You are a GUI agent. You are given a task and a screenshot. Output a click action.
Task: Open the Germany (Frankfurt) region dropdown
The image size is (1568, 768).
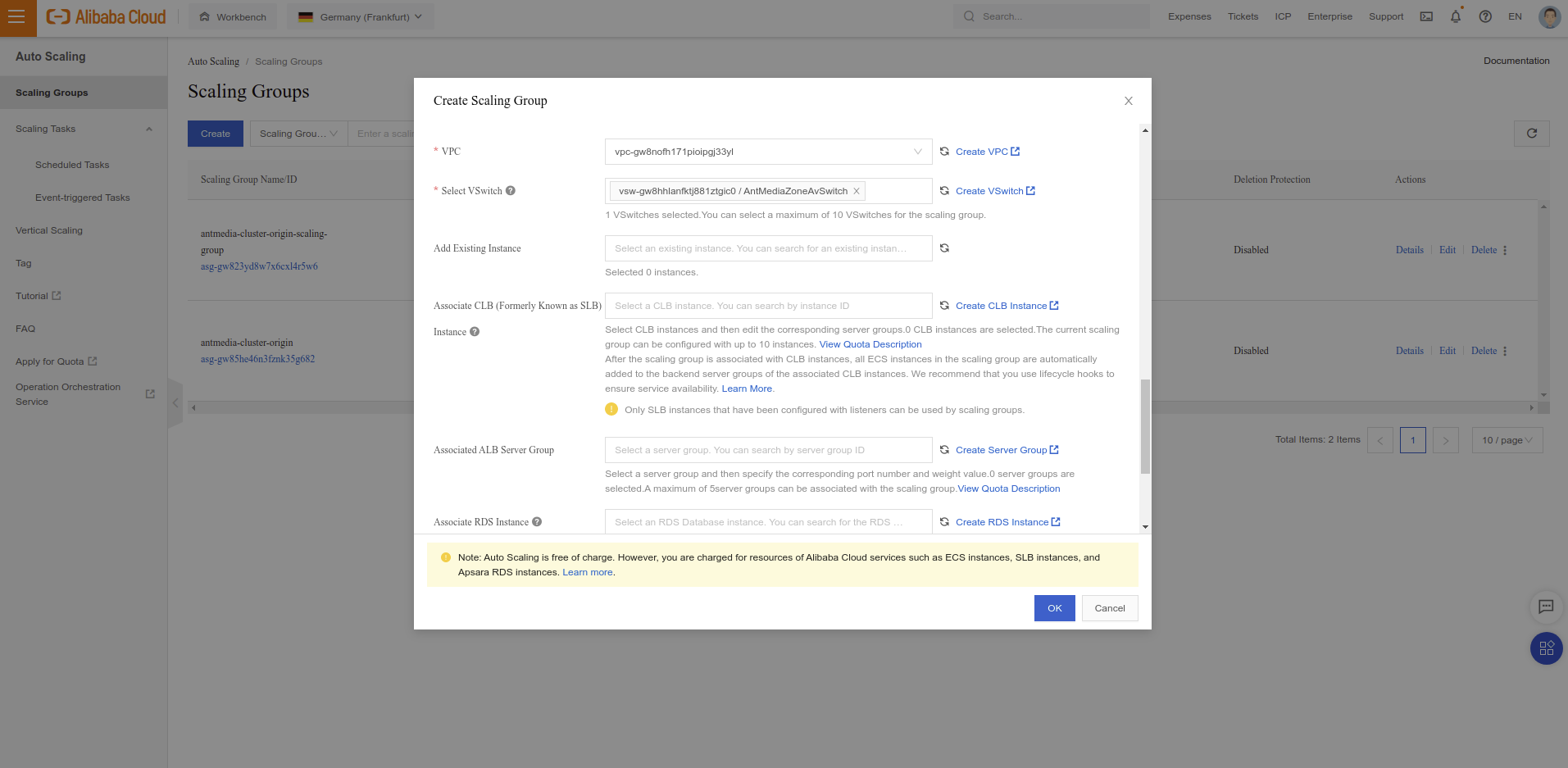click(x=361, y=16)
